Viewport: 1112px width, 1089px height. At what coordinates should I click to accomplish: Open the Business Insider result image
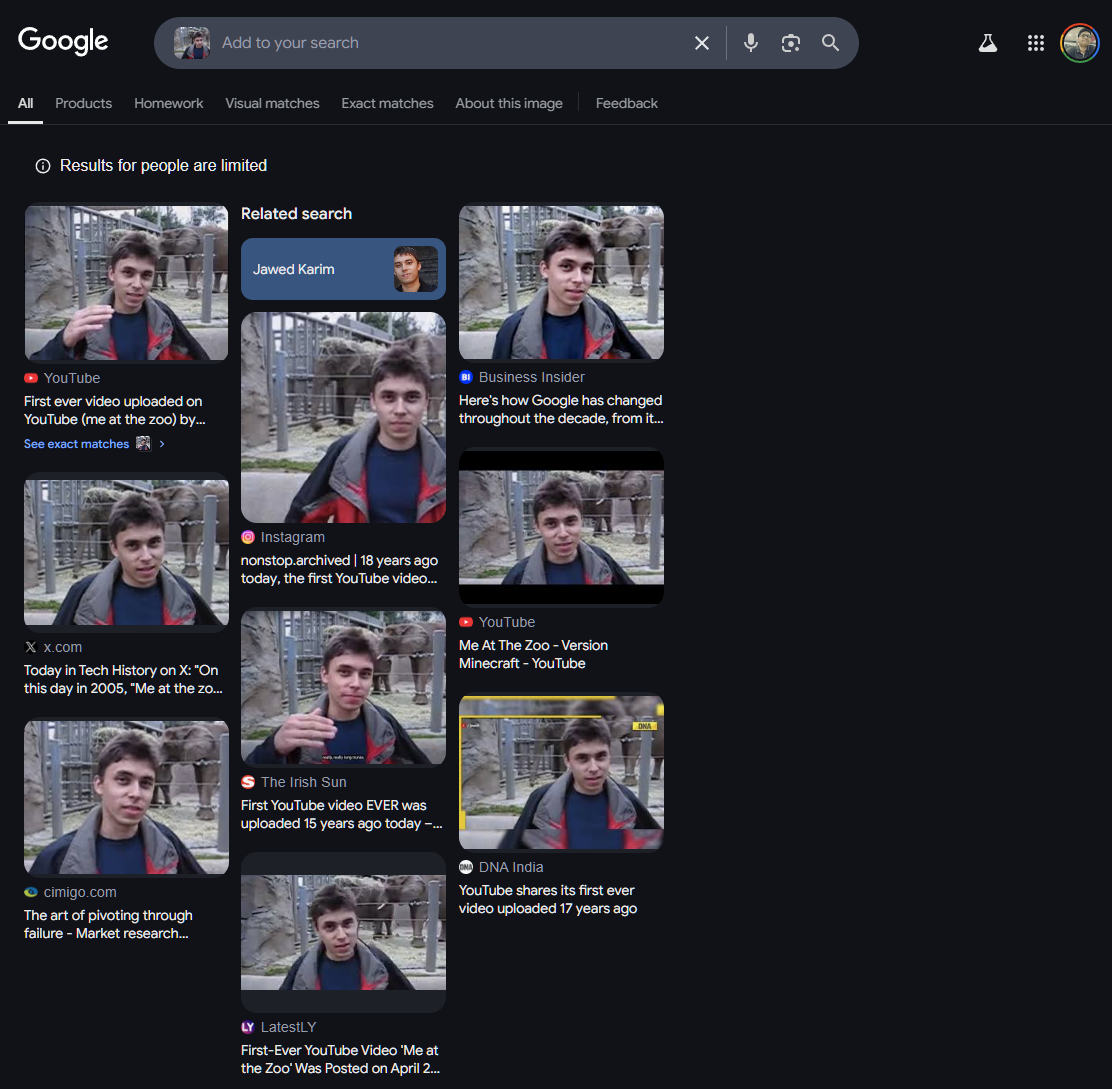click(561, 282)
